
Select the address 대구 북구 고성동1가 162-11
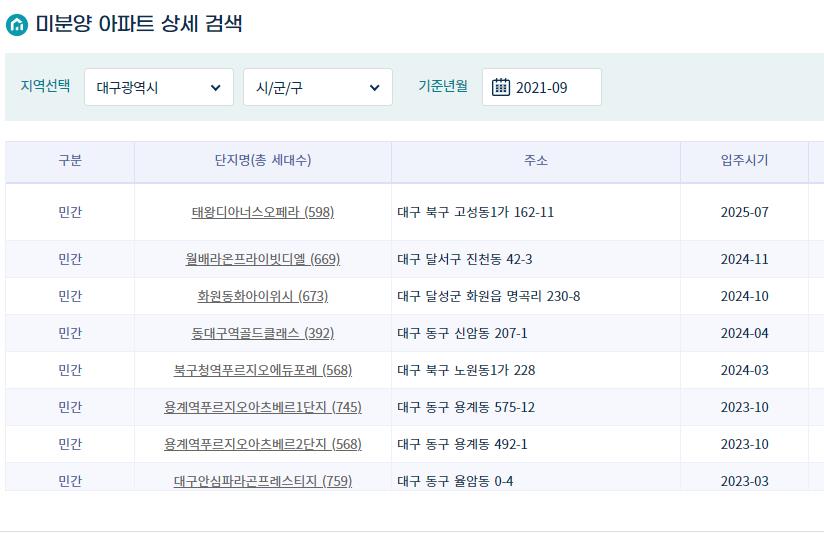[x=476, y=212]
